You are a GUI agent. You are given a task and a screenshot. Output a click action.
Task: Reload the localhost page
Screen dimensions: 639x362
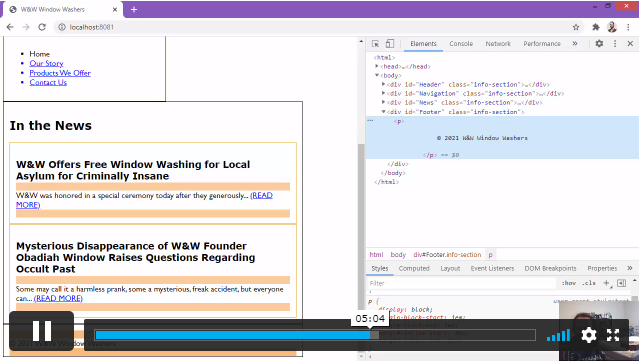(x=42, y=27)
